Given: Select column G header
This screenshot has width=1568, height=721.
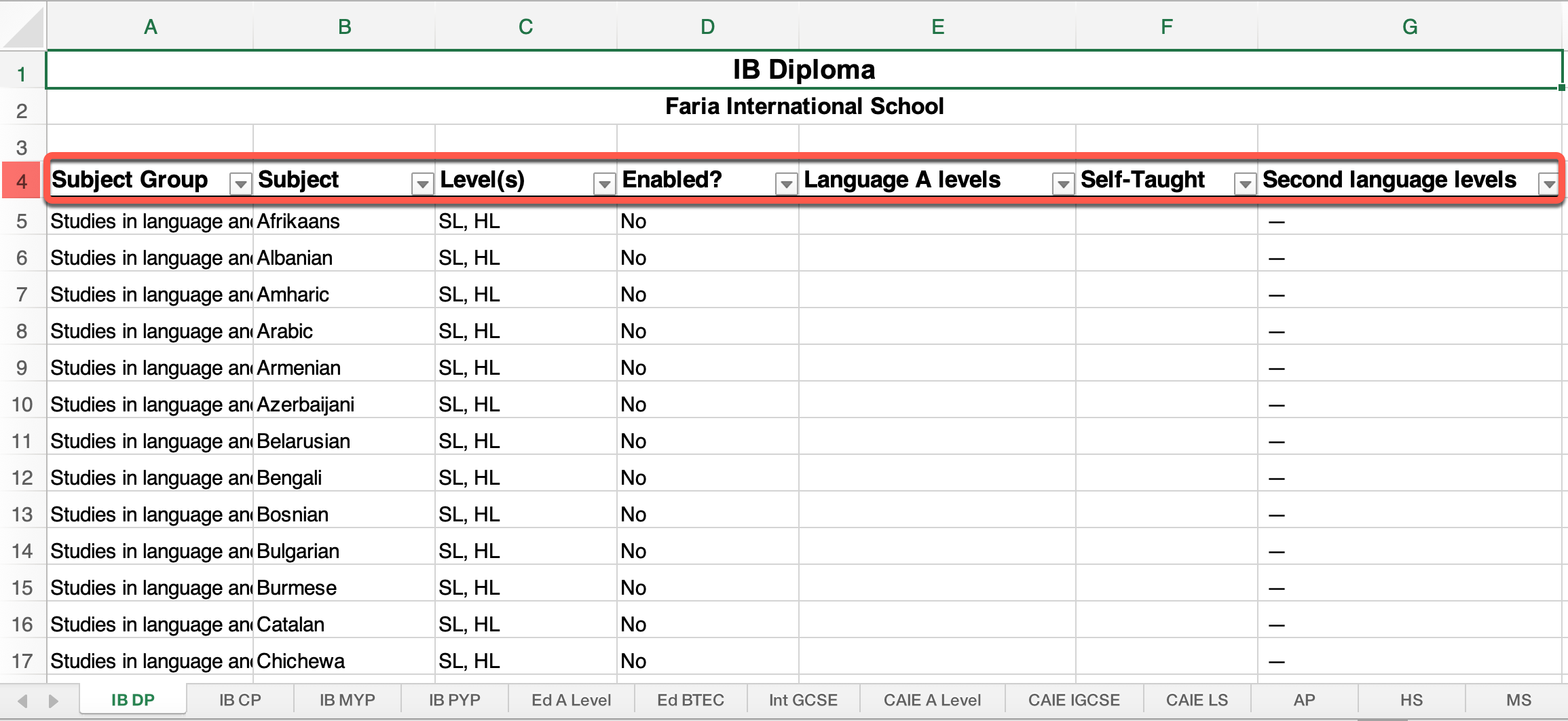Looking at the screenshot, I should pos(1411,26).
